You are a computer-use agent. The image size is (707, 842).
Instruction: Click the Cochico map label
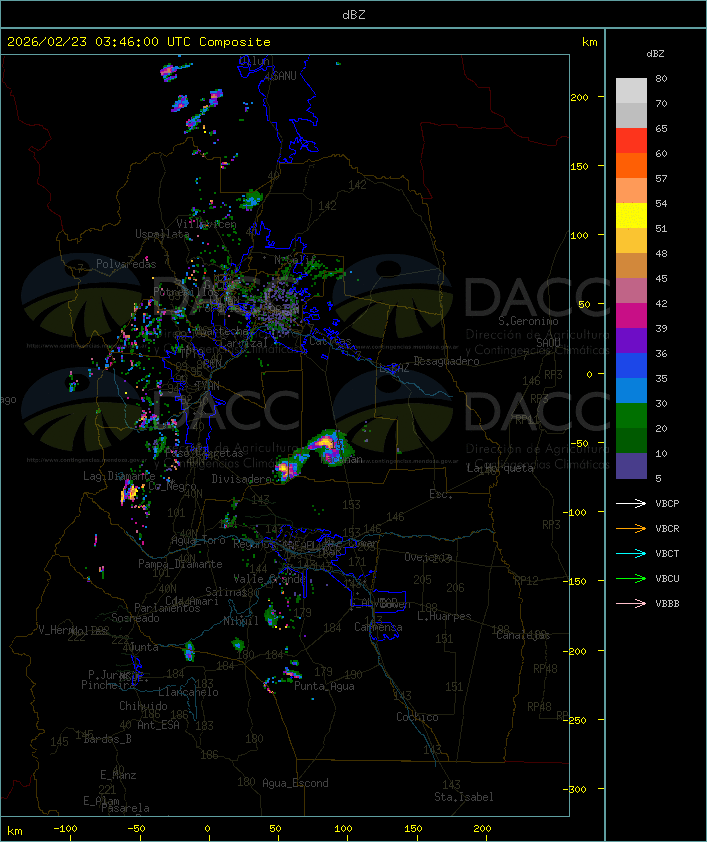417,717
